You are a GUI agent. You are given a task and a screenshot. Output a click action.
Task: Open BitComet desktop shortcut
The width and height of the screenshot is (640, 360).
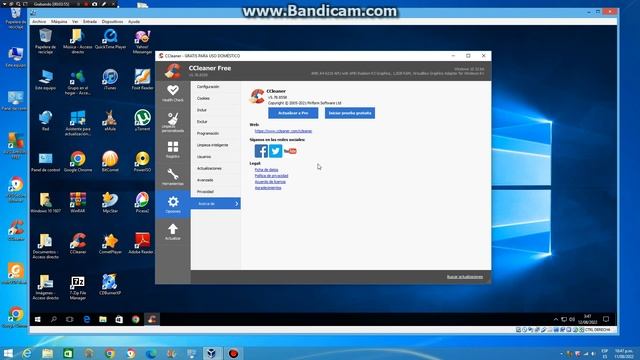pos(110,161)
